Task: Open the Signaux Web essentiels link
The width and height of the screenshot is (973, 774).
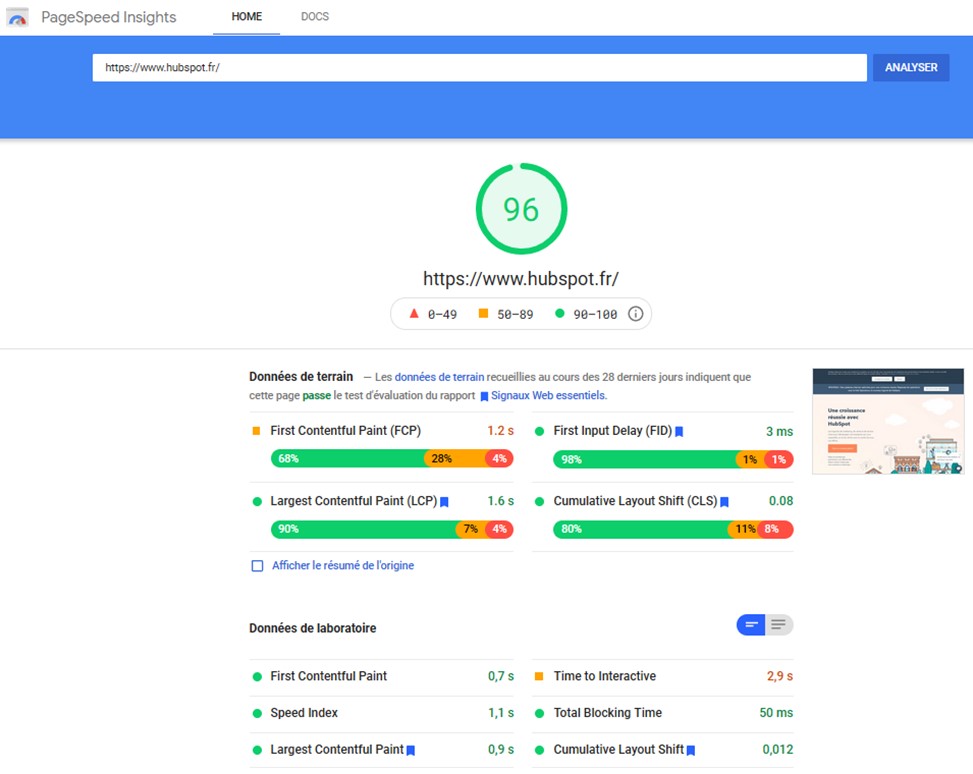Action: [x=549, y=395]
